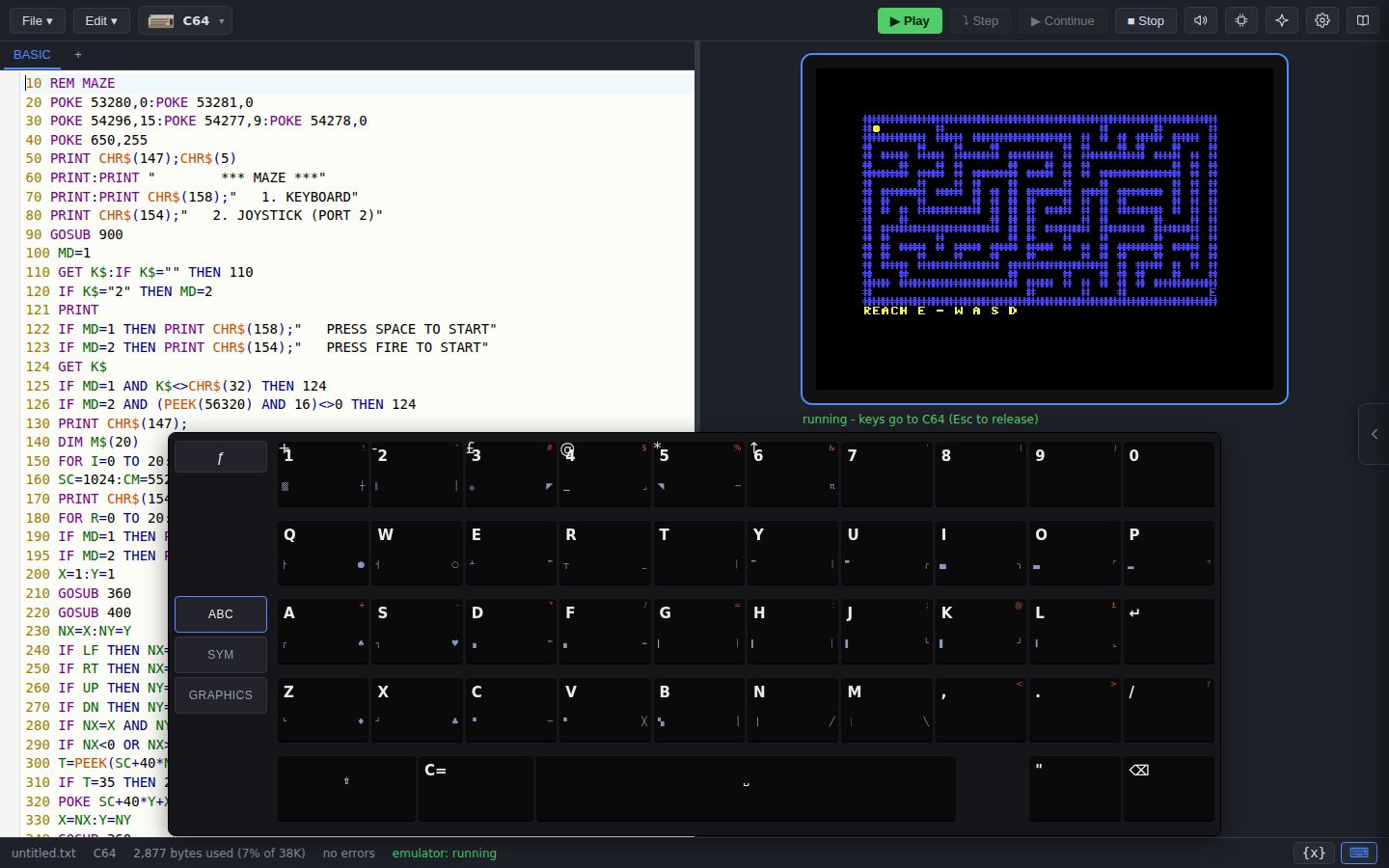Click the A key on virtual keyboard

tap(322, 631)
